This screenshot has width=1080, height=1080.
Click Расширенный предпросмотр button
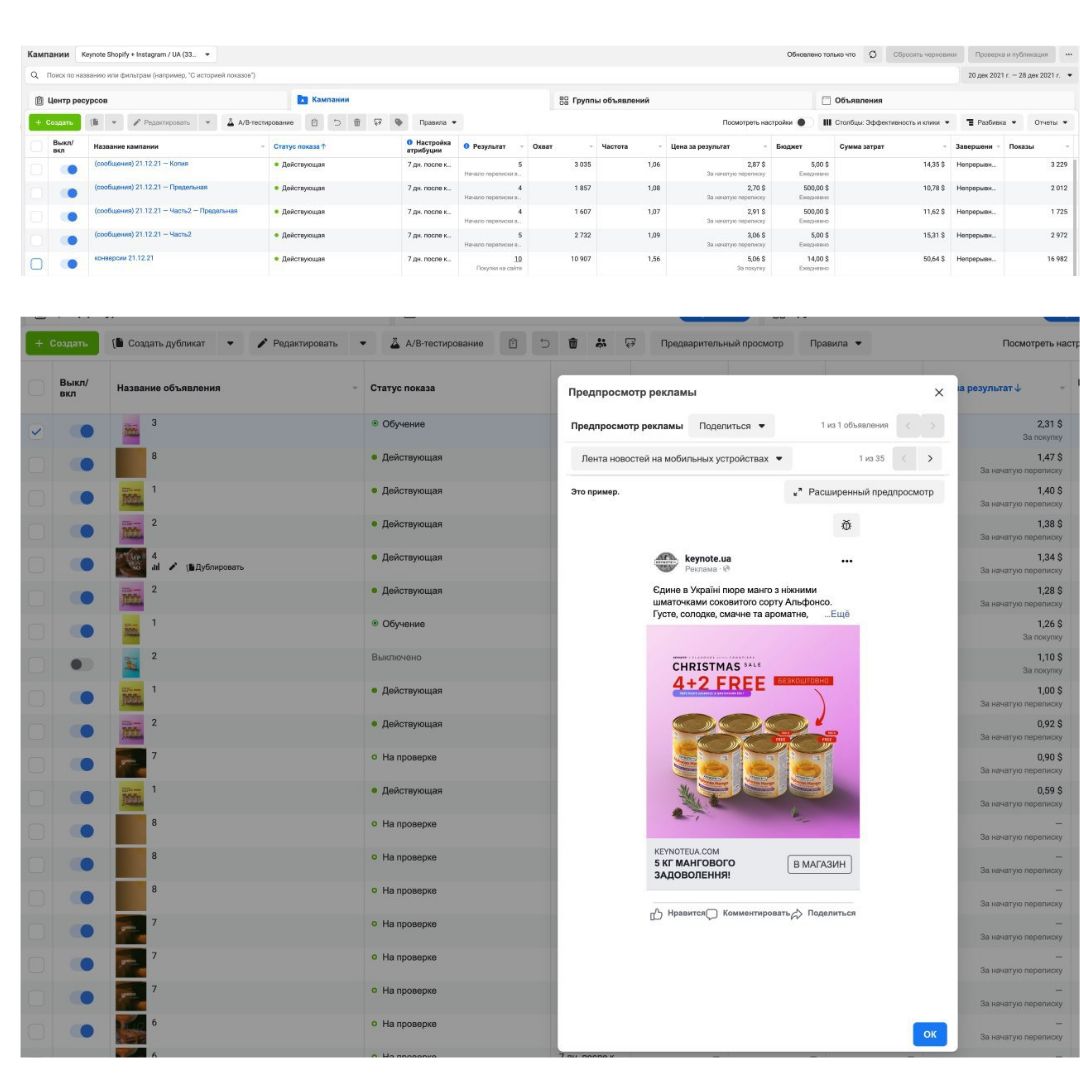[864, 492]
